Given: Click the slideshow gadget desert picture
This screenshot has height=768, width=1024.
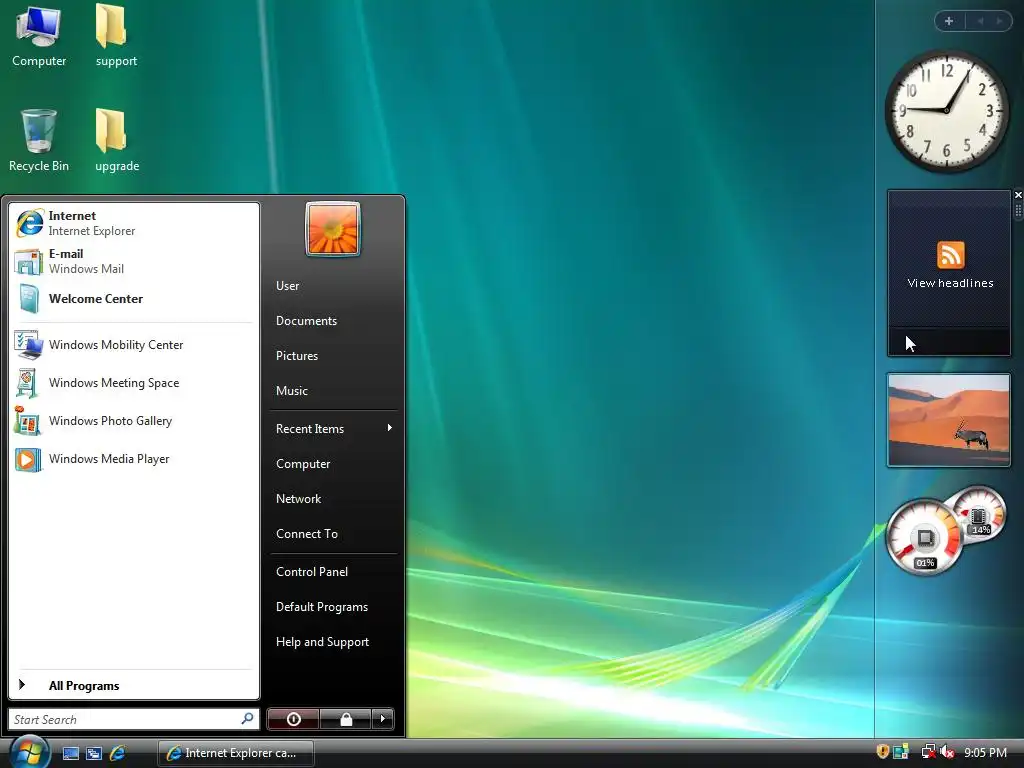Looking at the screenshot, I should [948, 420].
